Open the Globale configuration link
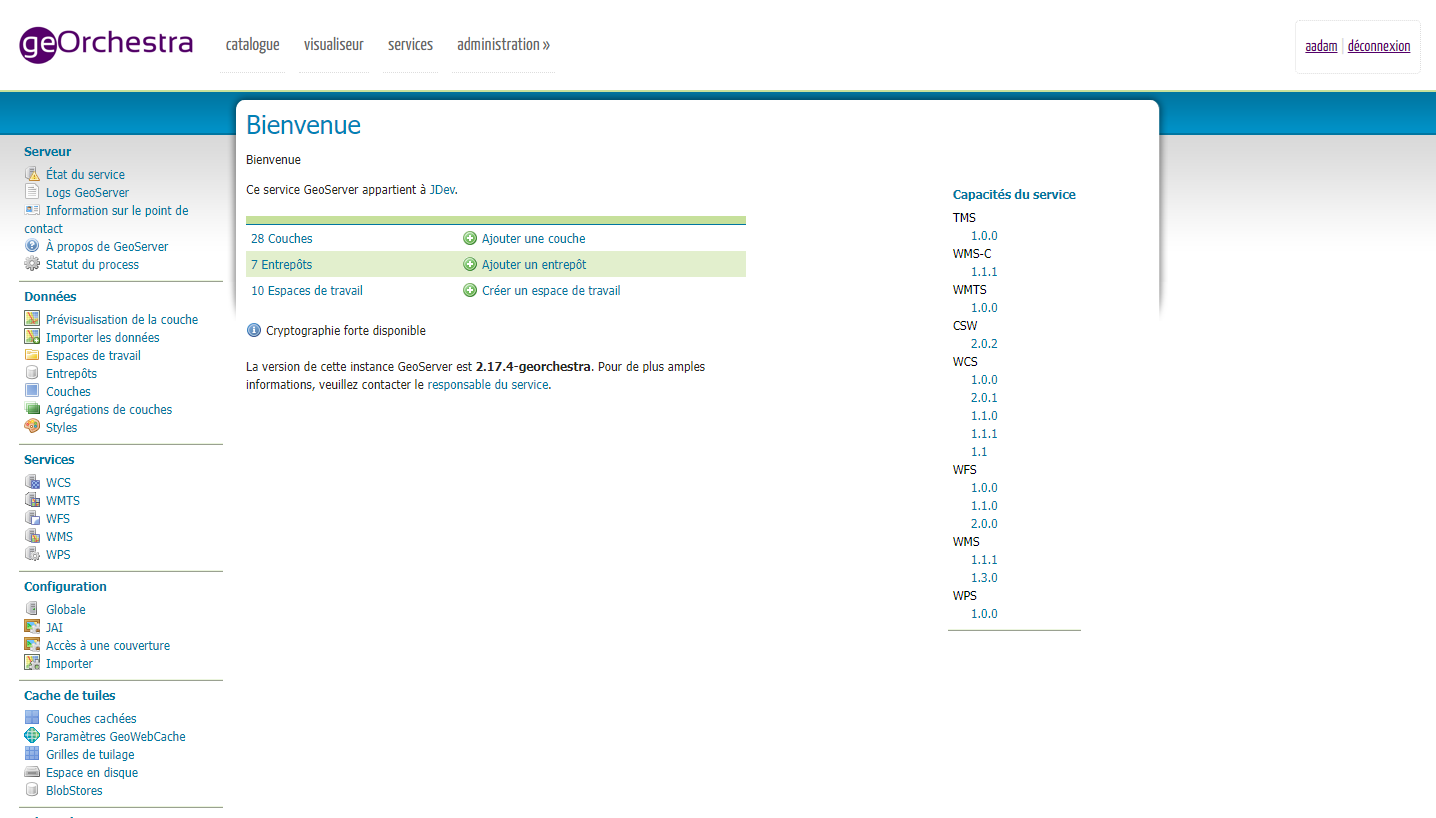Image resolution: width=1436 pixels, height=818 pixels. (66, 610)
